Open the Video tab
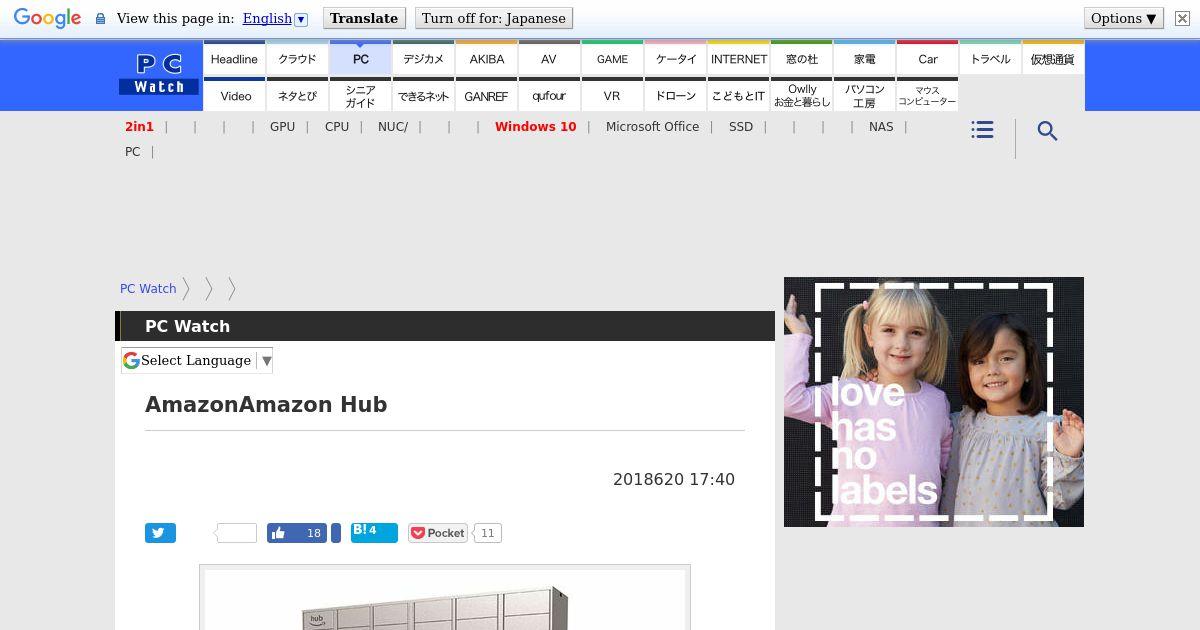 coord(236,96)
